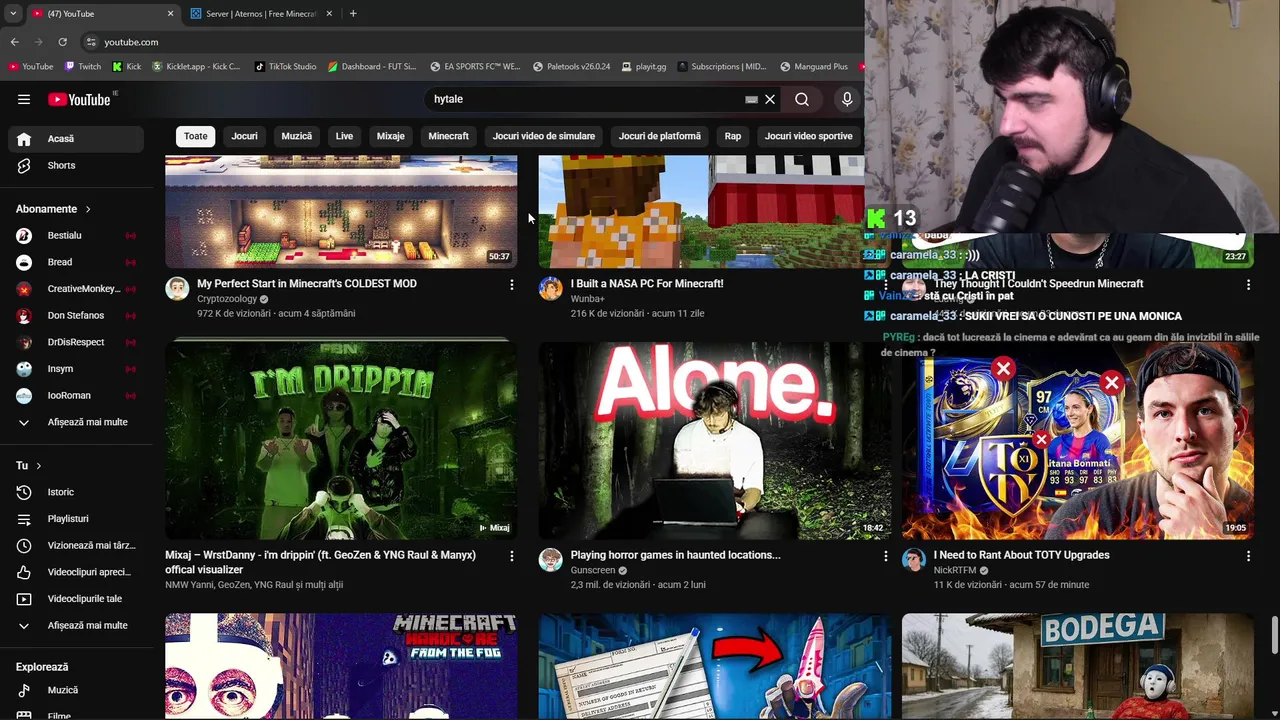Open the NickRTFM channel avatar
This screenshot has height=720, width=1280.
tap(914, 560)
